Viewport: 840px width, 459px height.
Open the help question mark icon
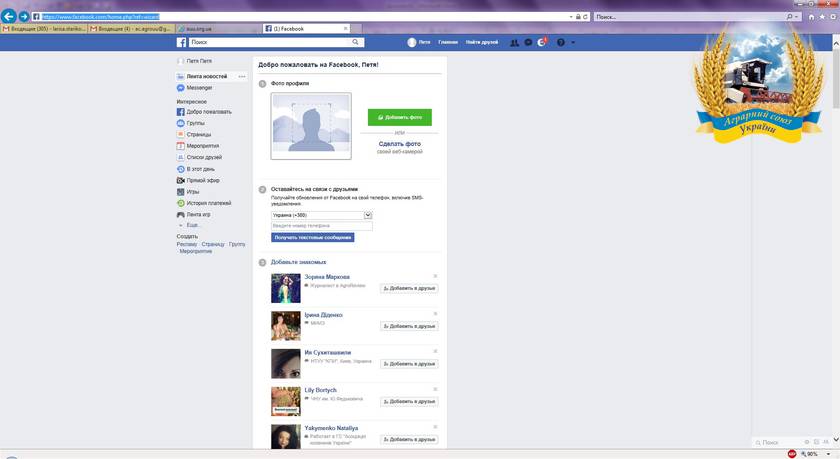pos(560,42)
